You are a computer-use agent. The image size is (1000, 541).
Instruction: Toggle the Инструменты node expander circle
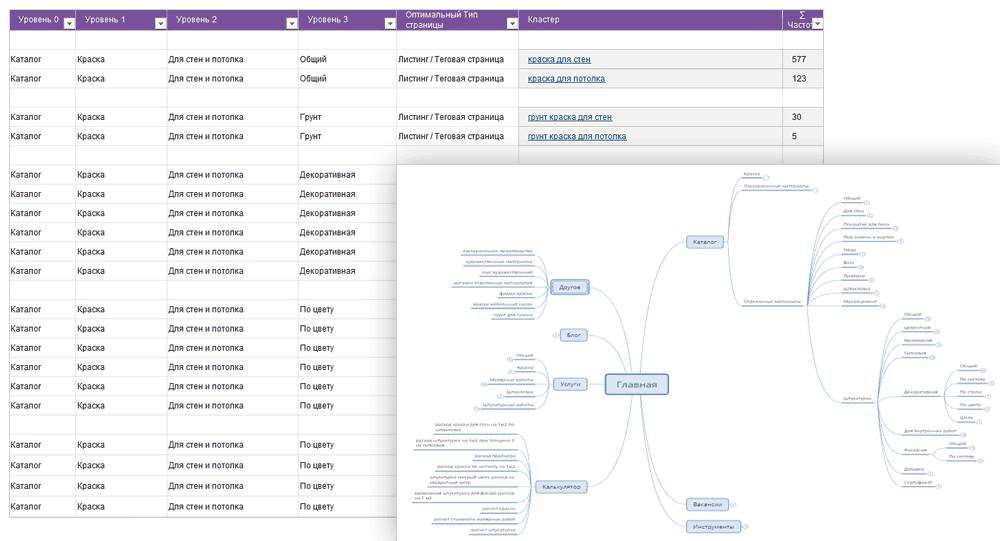745,526
